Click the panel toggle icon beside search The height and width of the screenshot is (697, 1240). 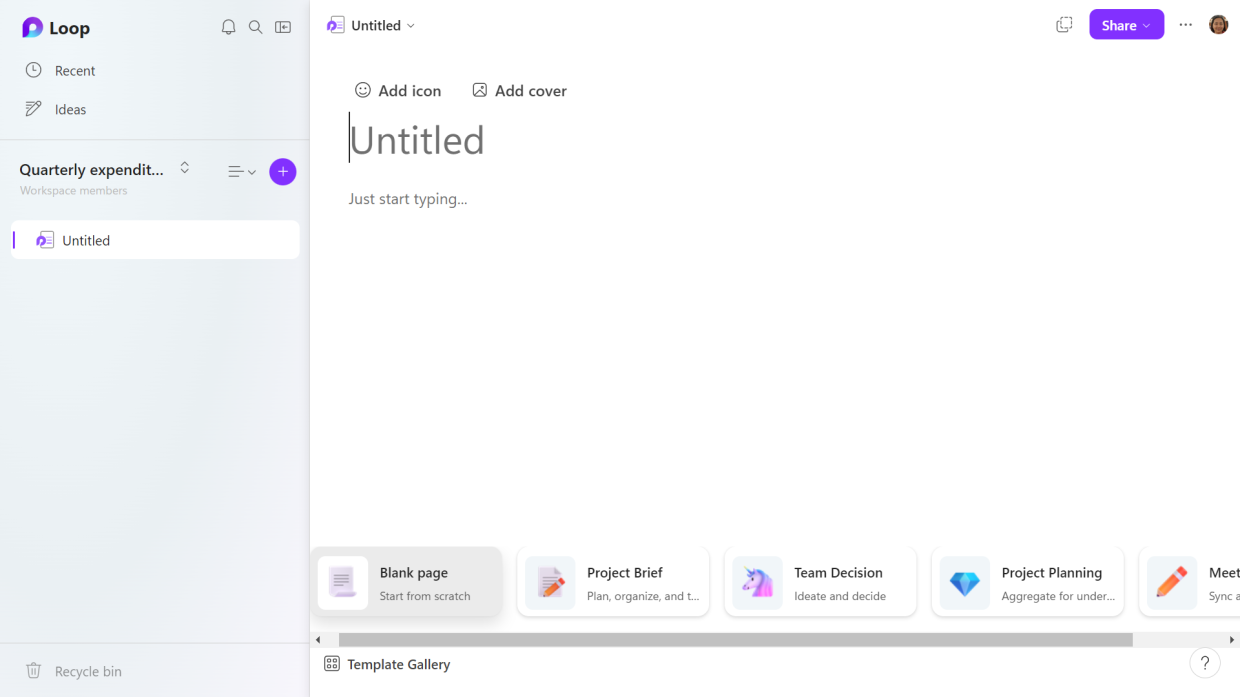pos(283,27)
